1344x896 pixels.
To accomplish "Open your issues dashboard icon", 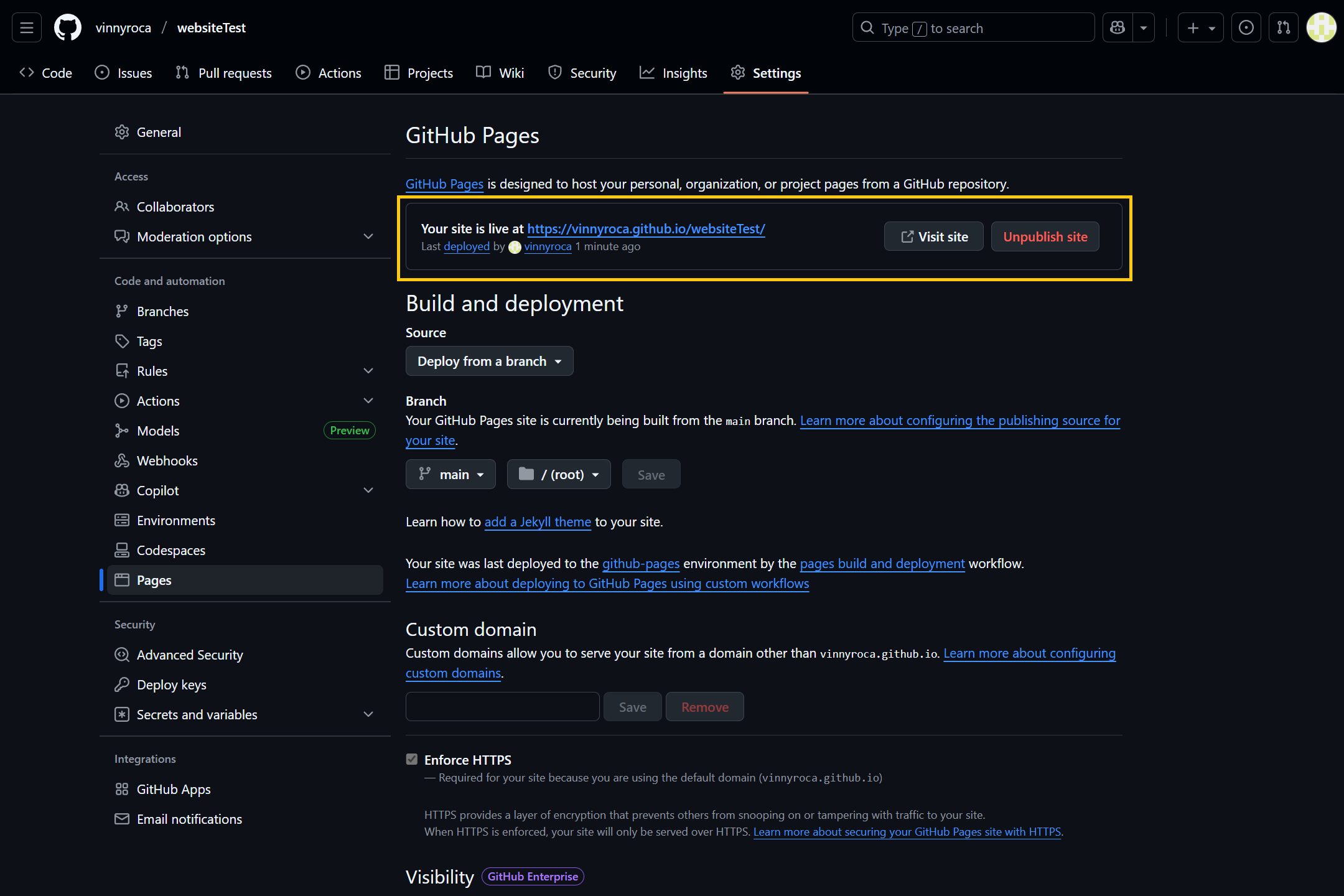I will click(x=1246, y=27).
